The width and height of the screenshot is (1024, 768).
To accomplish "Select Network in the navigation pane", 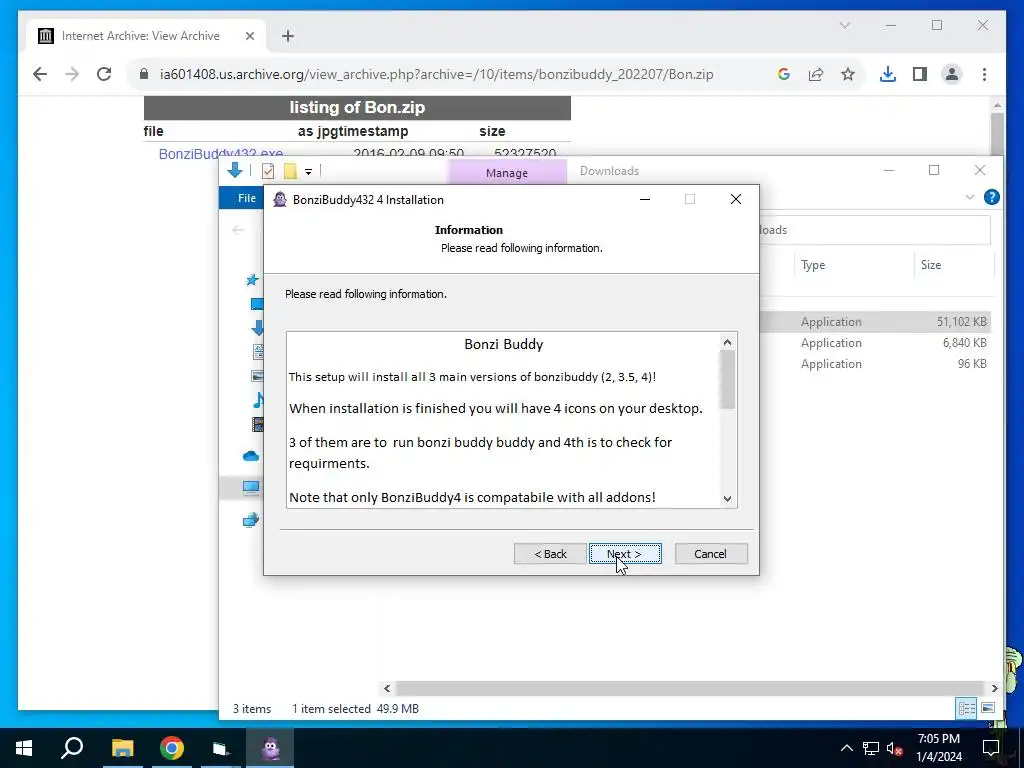I will 251,520.
